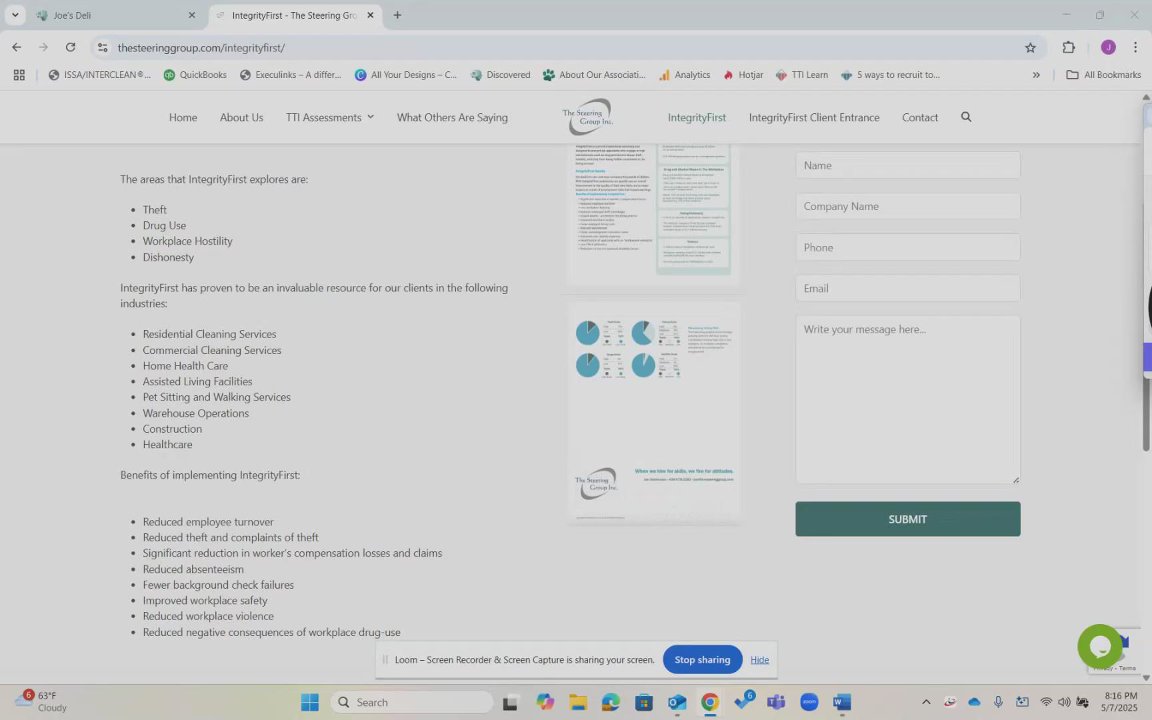Open the Chrome profile avatar

pos(1108,47)
